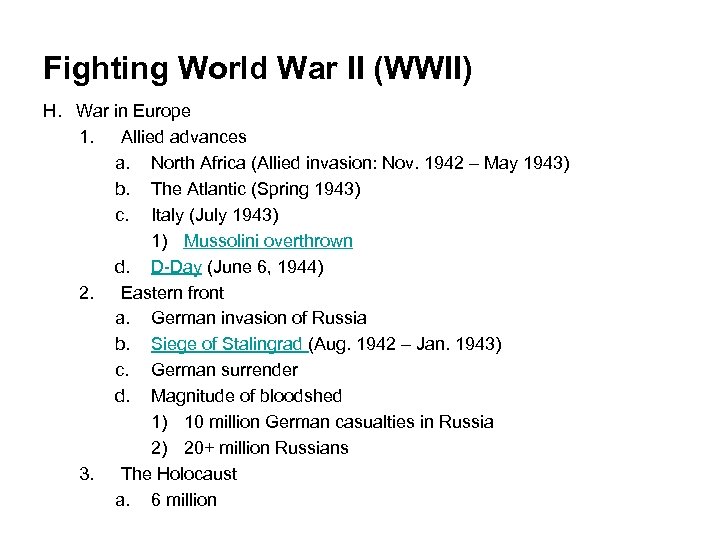
Task: Select The Holocaust heading
Action: point(179,474)
